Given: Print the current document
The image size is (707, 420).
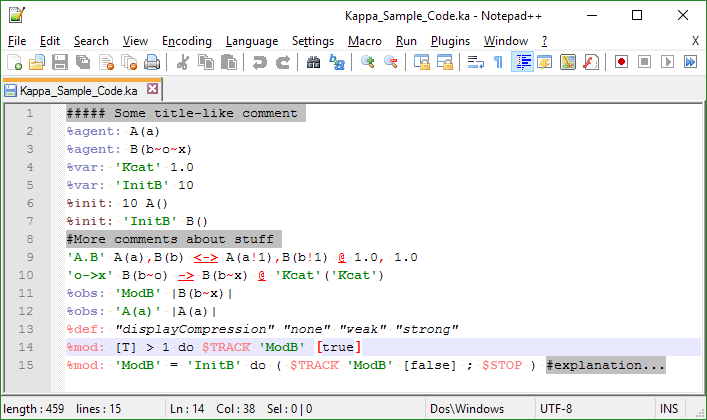Looking at the screenshot, I should [152, 62].
